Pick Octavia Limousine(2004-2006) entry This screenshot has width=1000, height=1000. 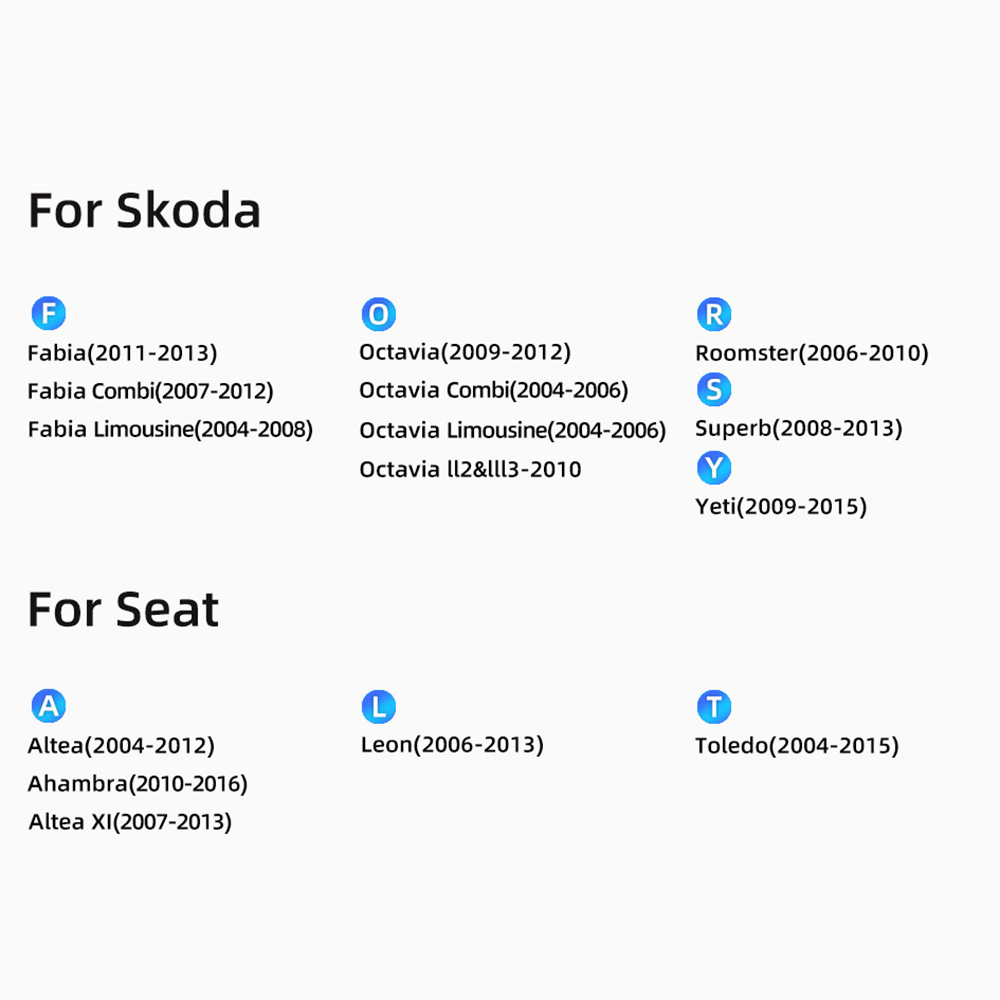click(512, 431)
